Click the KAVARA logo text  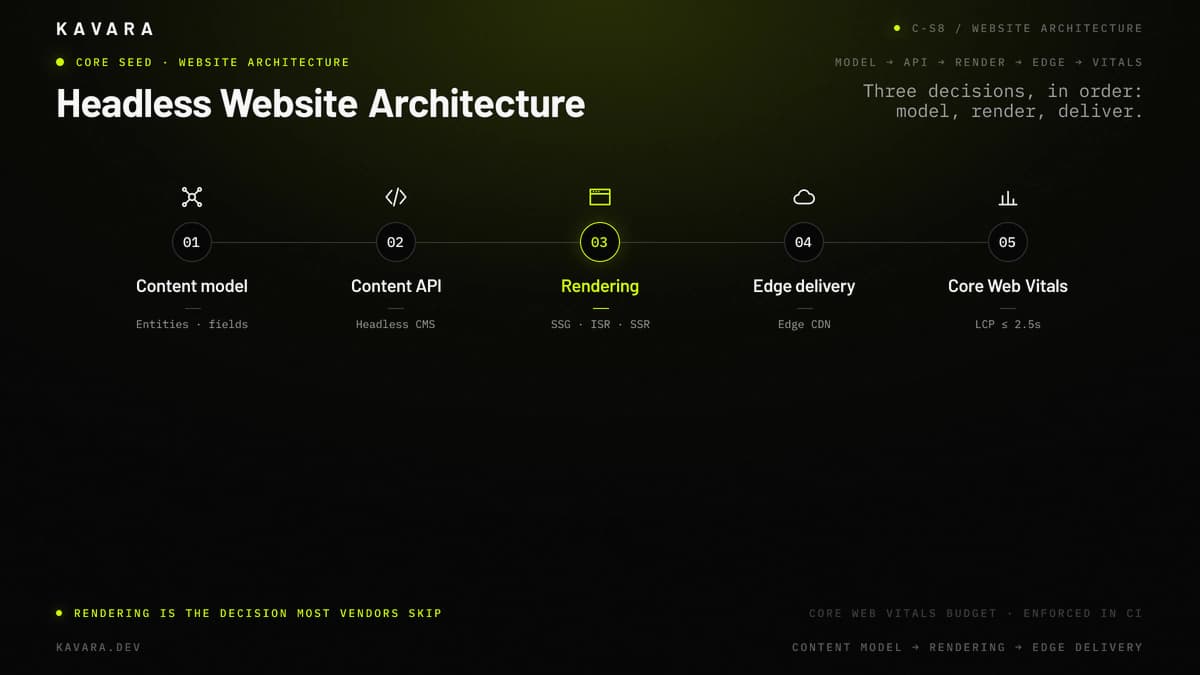(x=105, y=29)
